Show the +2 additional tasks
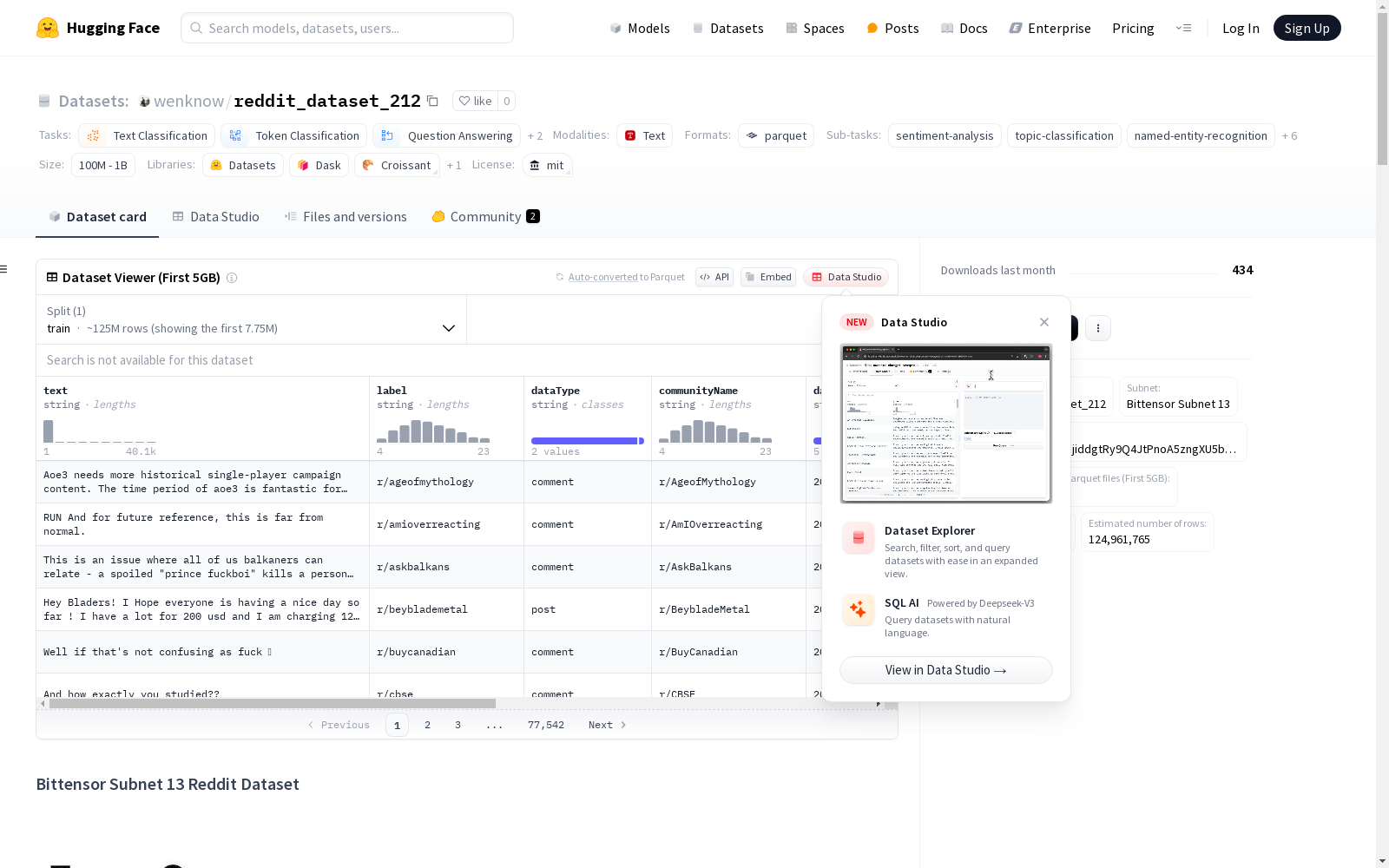Screen dimensions: 1389x868 [535, 135]
